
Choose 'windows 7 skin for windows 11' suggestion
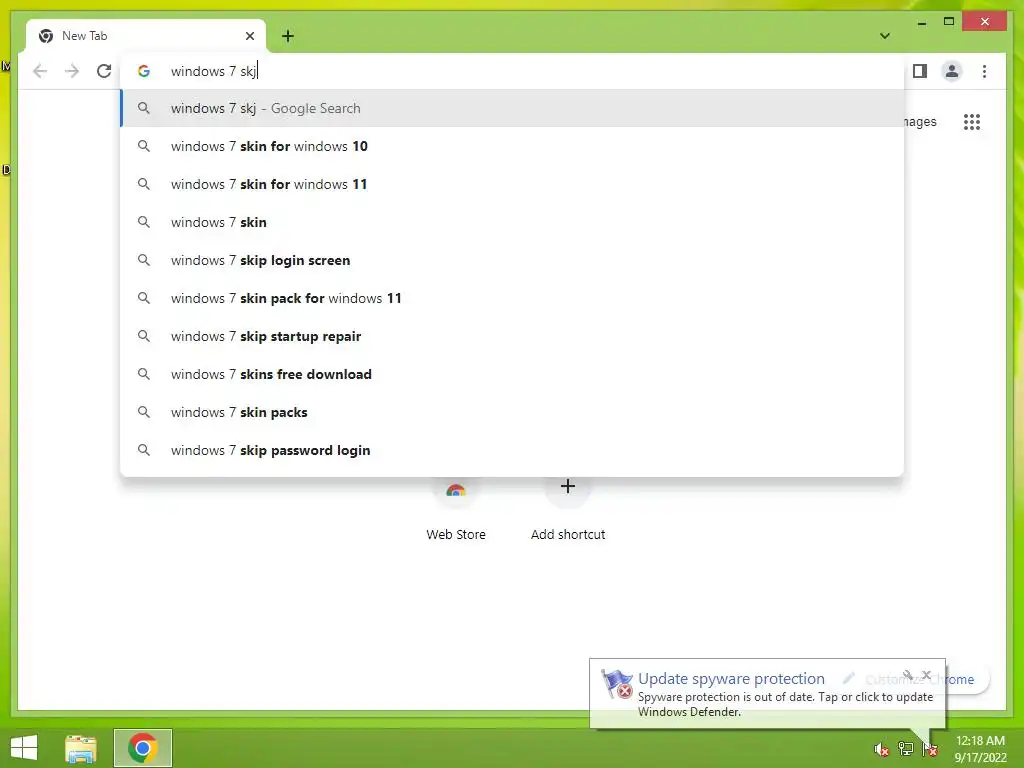coord(512,184)
